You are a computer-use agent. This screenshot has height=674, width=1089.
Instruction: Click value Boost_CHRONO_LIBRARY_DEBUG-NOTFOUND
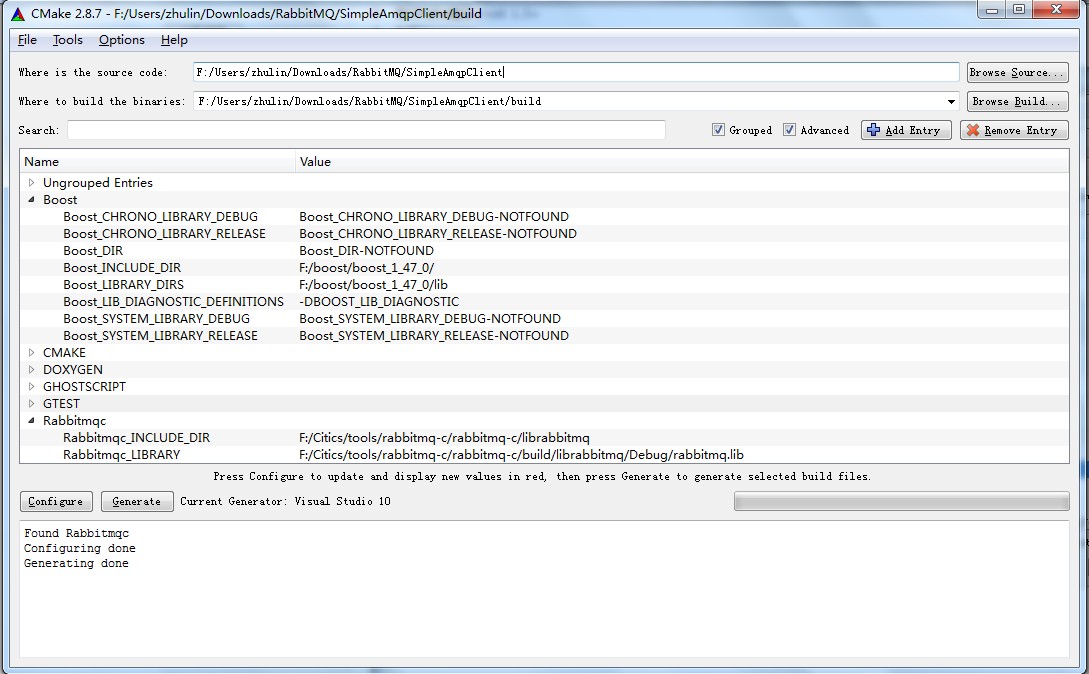click(434, 217)
